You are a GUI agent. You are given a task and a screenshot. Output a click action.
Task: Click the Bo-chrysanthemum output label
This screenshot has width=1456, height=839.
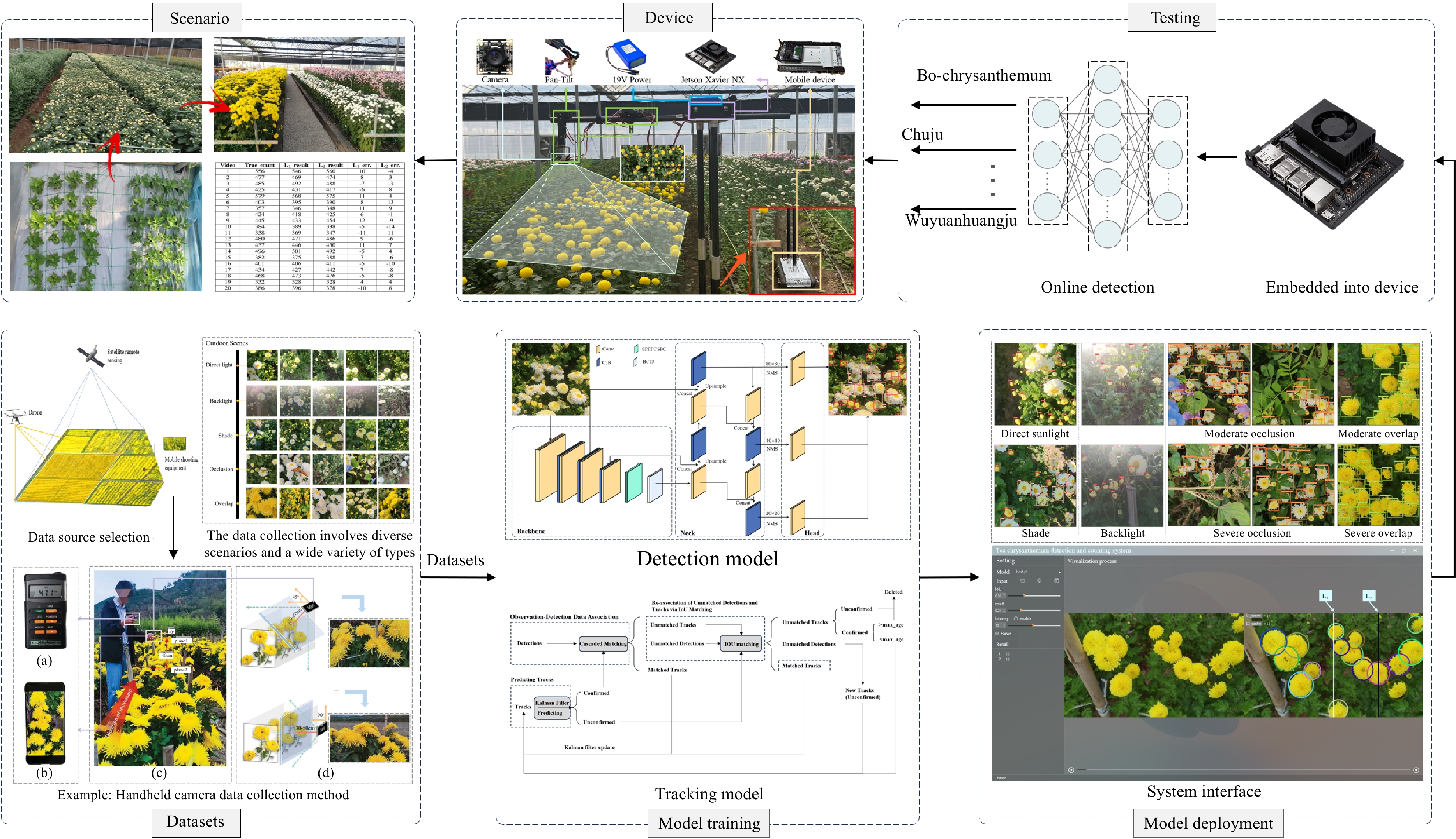(983, 76)
